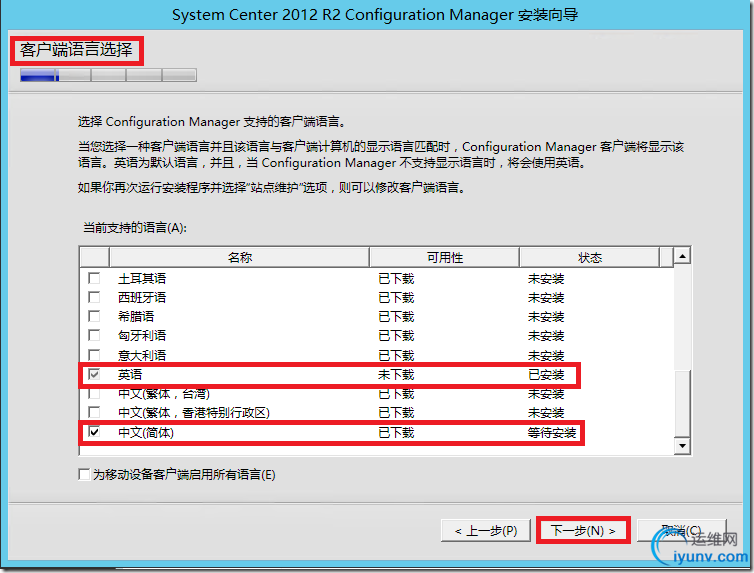Check the 匈牙利语 language checkbox
The height and width of the screenshot is (573, 754).
(x=94, y=335)
